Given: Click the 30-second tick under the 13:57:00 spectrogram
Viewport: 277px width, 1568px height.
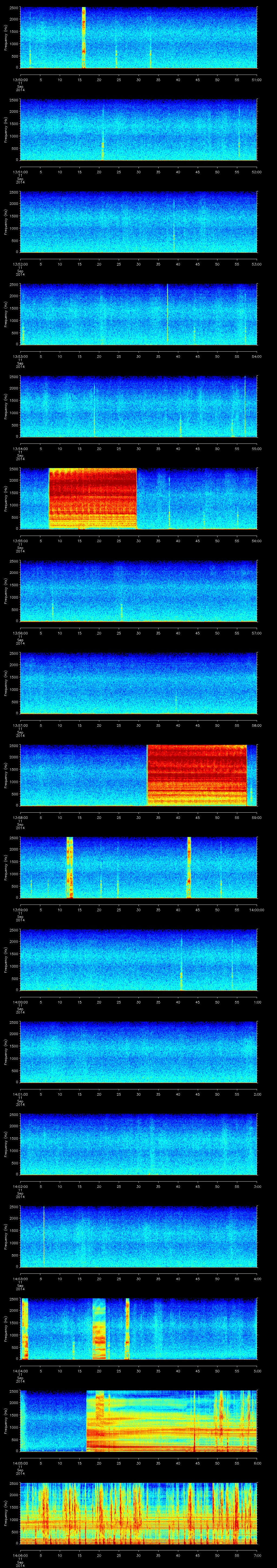Looking at the screenshot, I should (139, 725).
